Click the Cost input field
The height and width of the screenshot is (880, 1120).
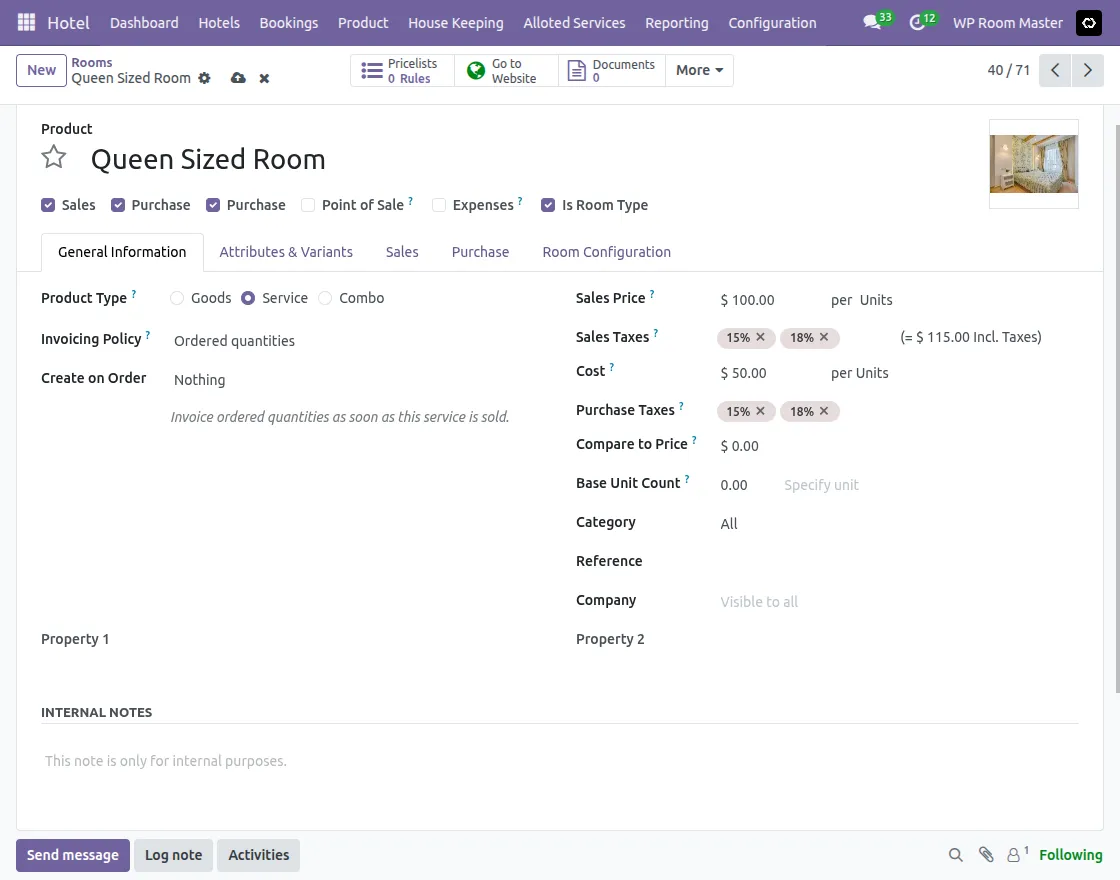click(768, 373)
